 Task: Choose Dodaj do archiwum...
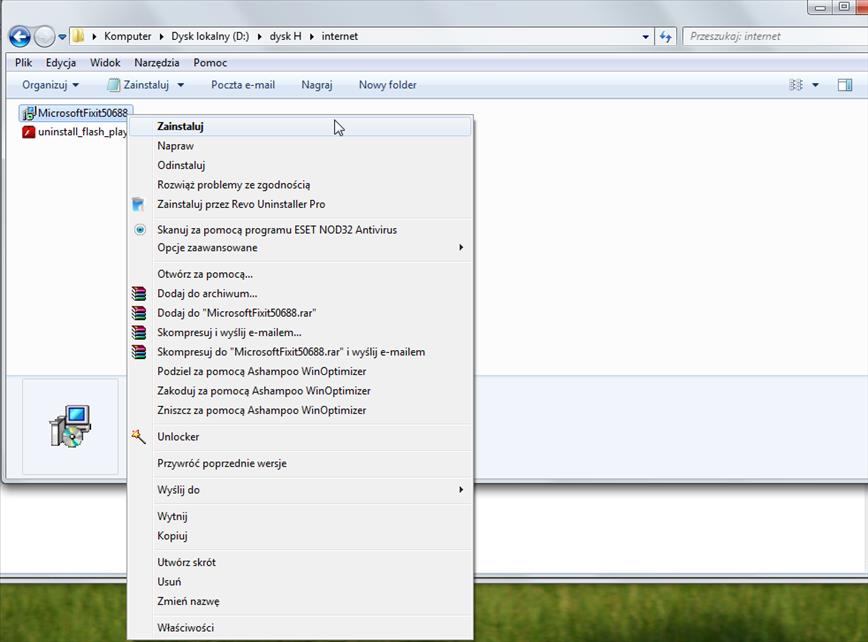point(300,293)
